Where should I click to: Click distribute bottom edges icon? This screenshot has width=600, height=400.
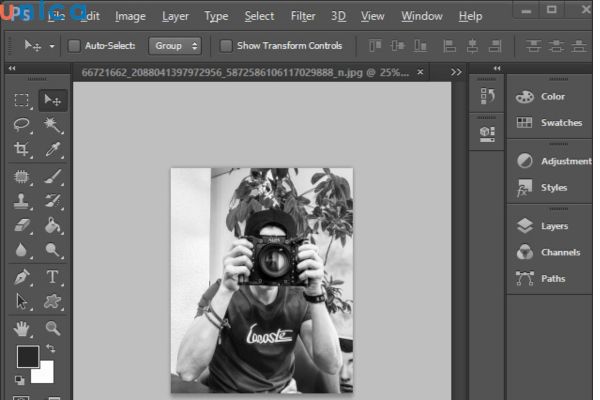pyautogui.click(x=579, y=46)
